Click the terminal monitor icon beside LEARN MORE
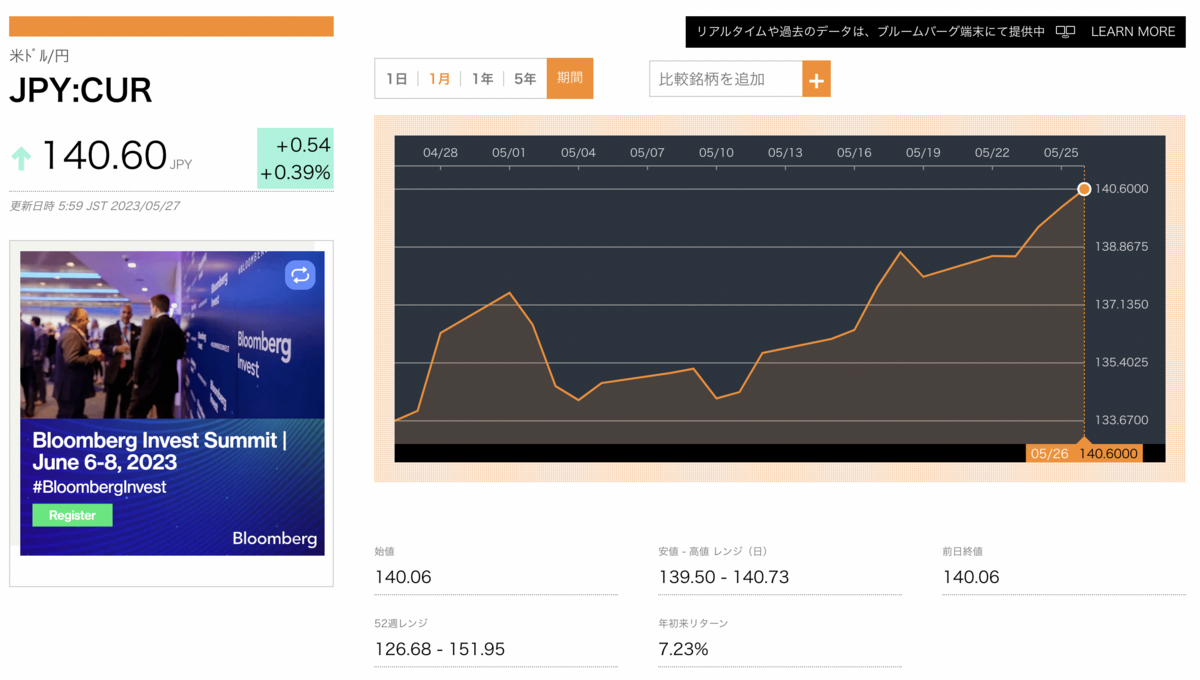 coord(1065,32)
